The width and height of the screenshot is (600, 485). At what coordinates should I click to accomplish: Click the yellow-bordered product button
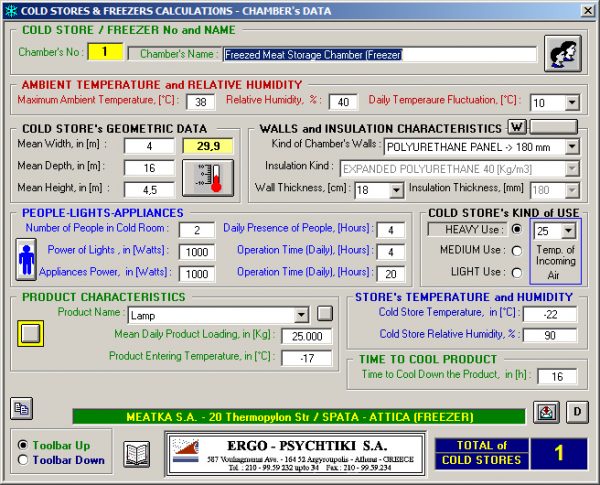pyautogui.click(x=31, y=333)
